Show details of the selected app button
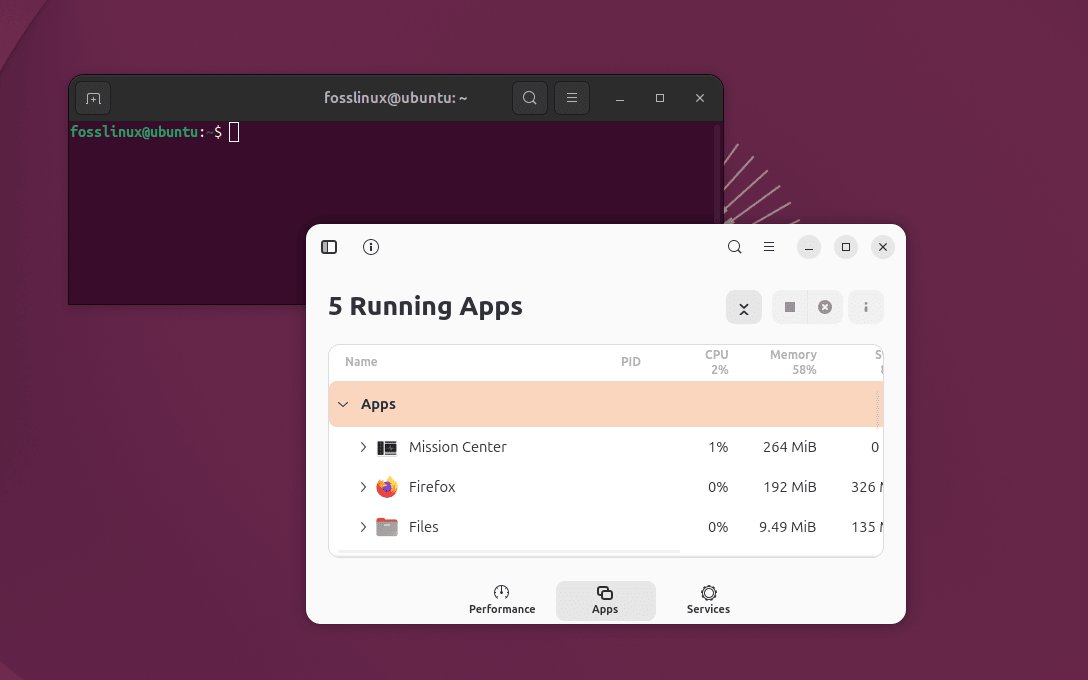The image size is (1088, 680). (x=866, y=307)
